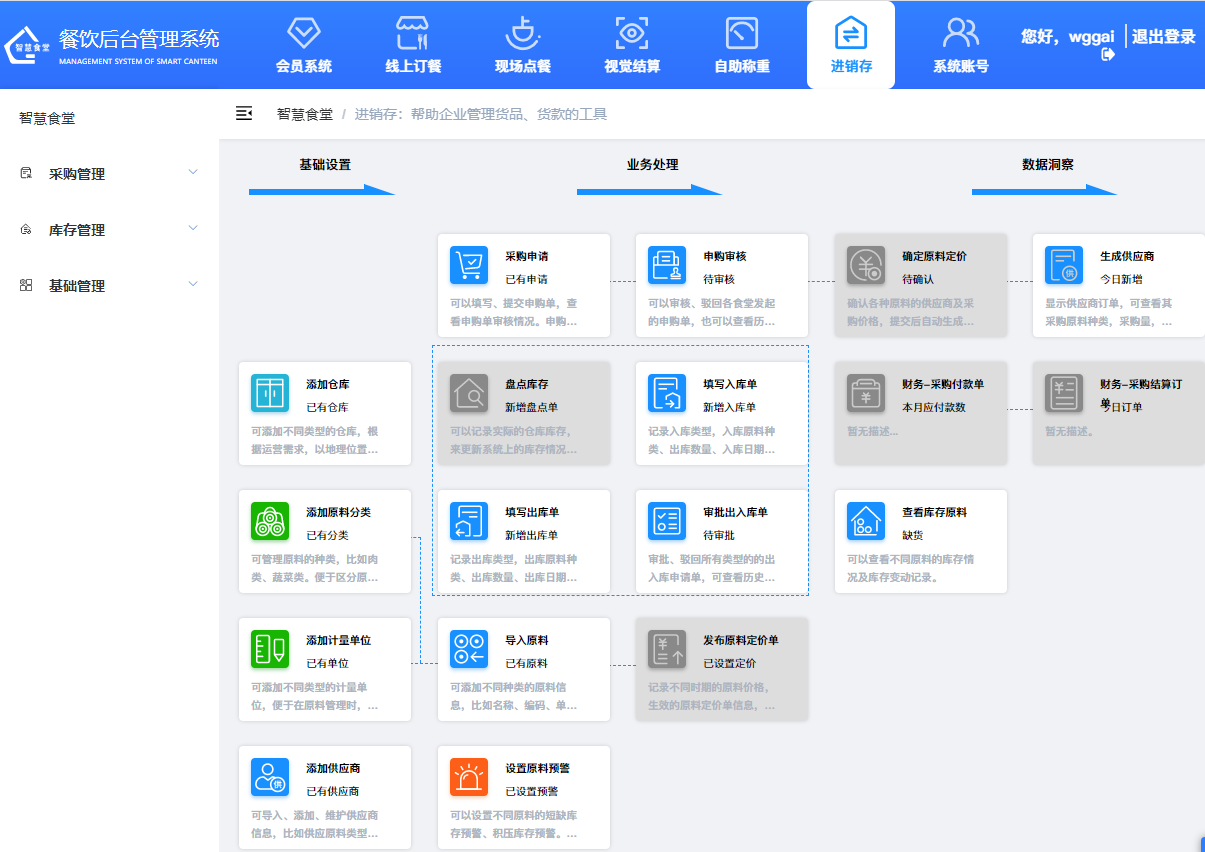The image size is (1205, 852).
Task: Select the 添加供应商 supplier icon
Action: (x=269, y=777)
